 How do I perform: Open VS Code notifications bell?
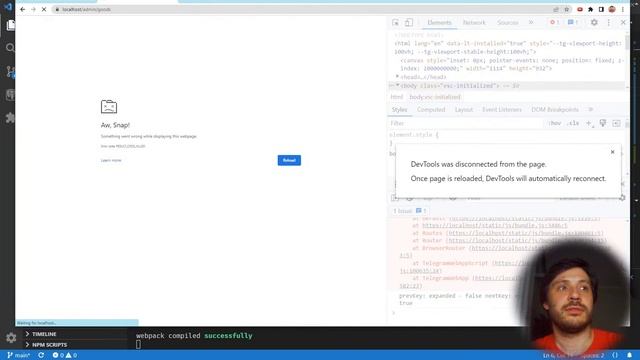click(629, 355)
